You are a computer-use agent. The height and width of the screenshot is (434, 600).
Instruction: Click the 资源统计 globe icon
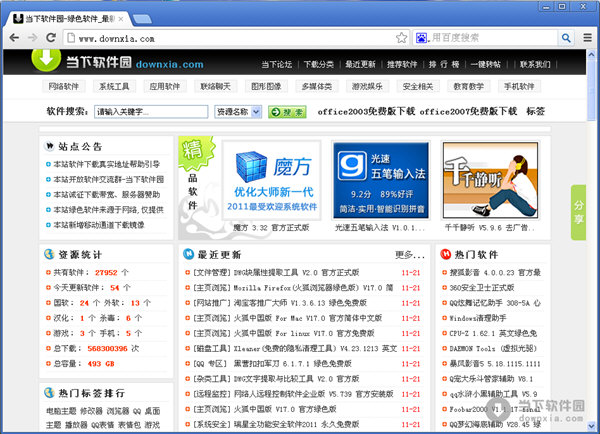point(49,254)
